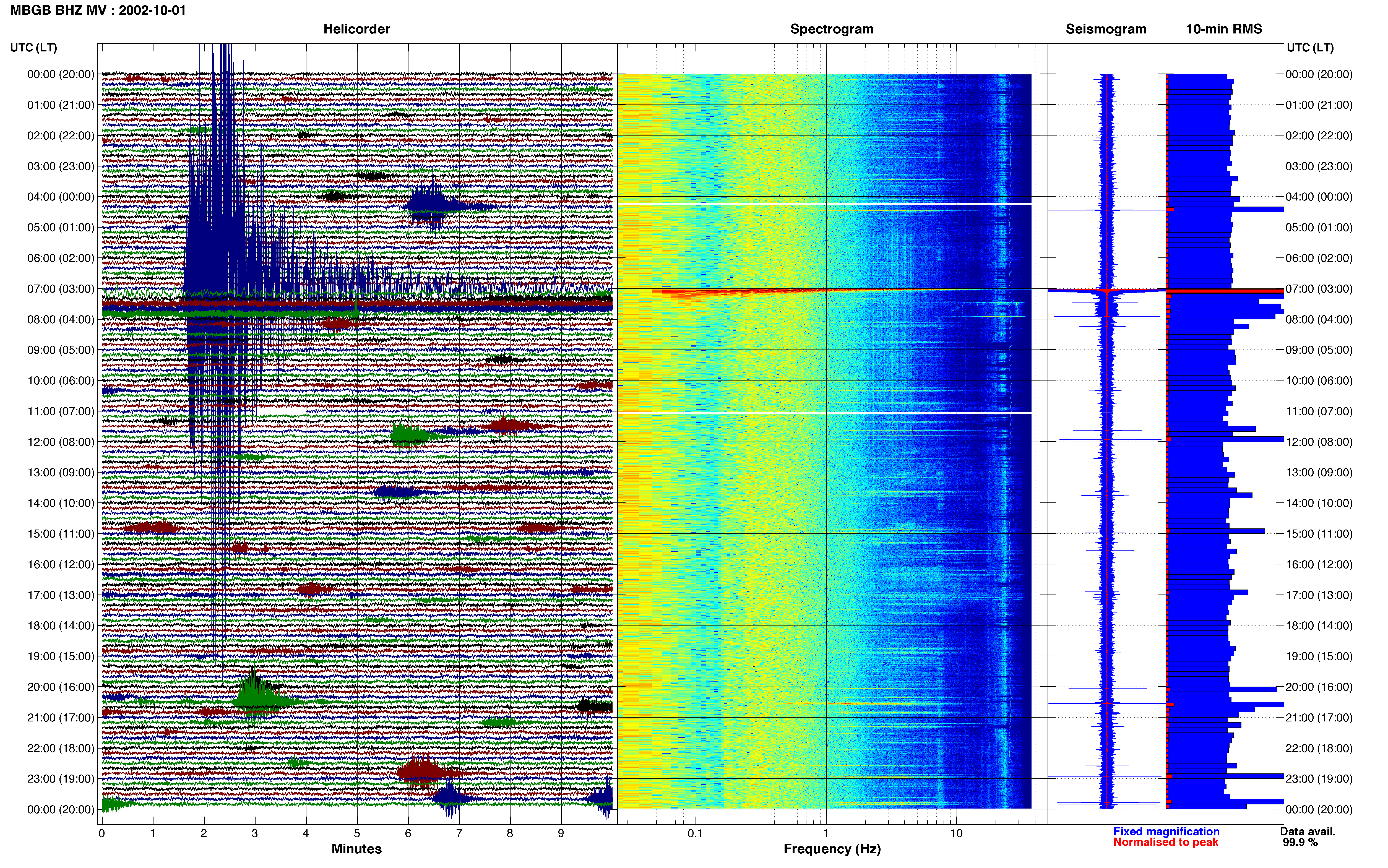Click the 'Spectrogram' panel heading

pyautogui.click(x=832, y=29)
